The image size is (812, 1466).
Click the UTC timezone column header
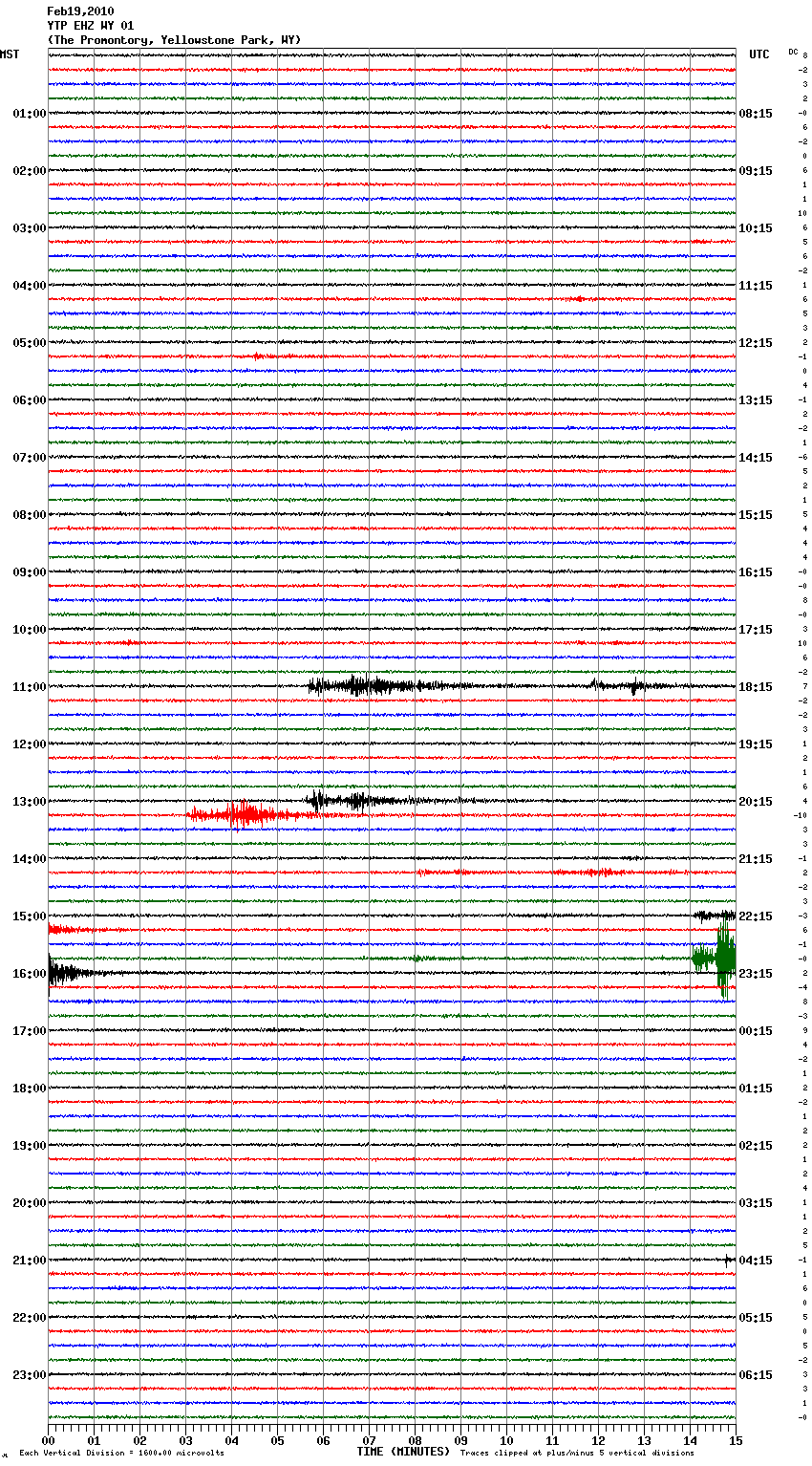759,54
